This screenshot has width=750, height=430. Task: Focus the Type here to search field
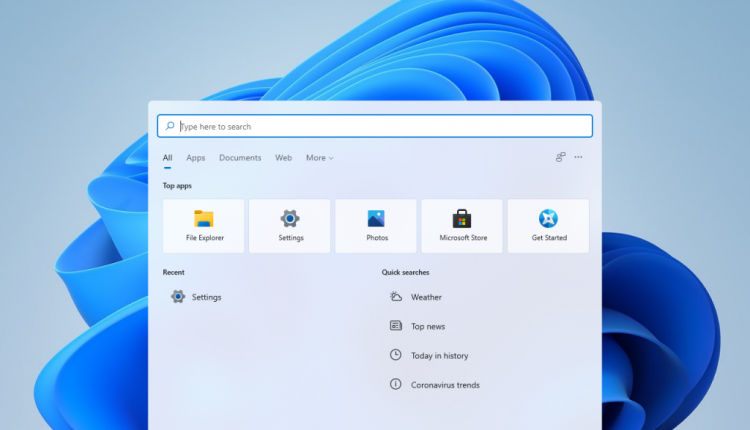(x=380, y=127)
